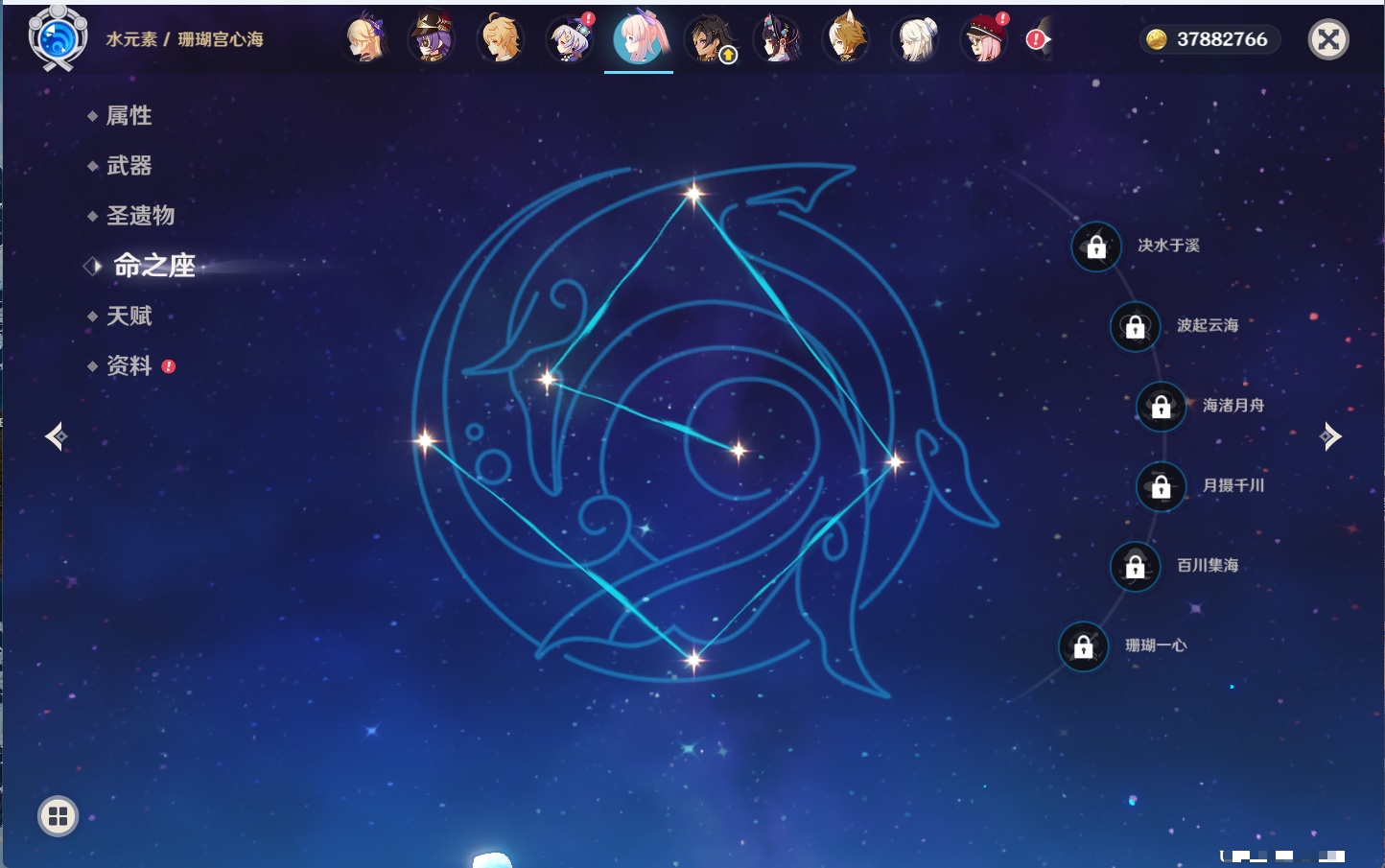Screen dimensions: 1385x868
Task: Select the white-haired character avatar
Action: [x=916, y=39]
